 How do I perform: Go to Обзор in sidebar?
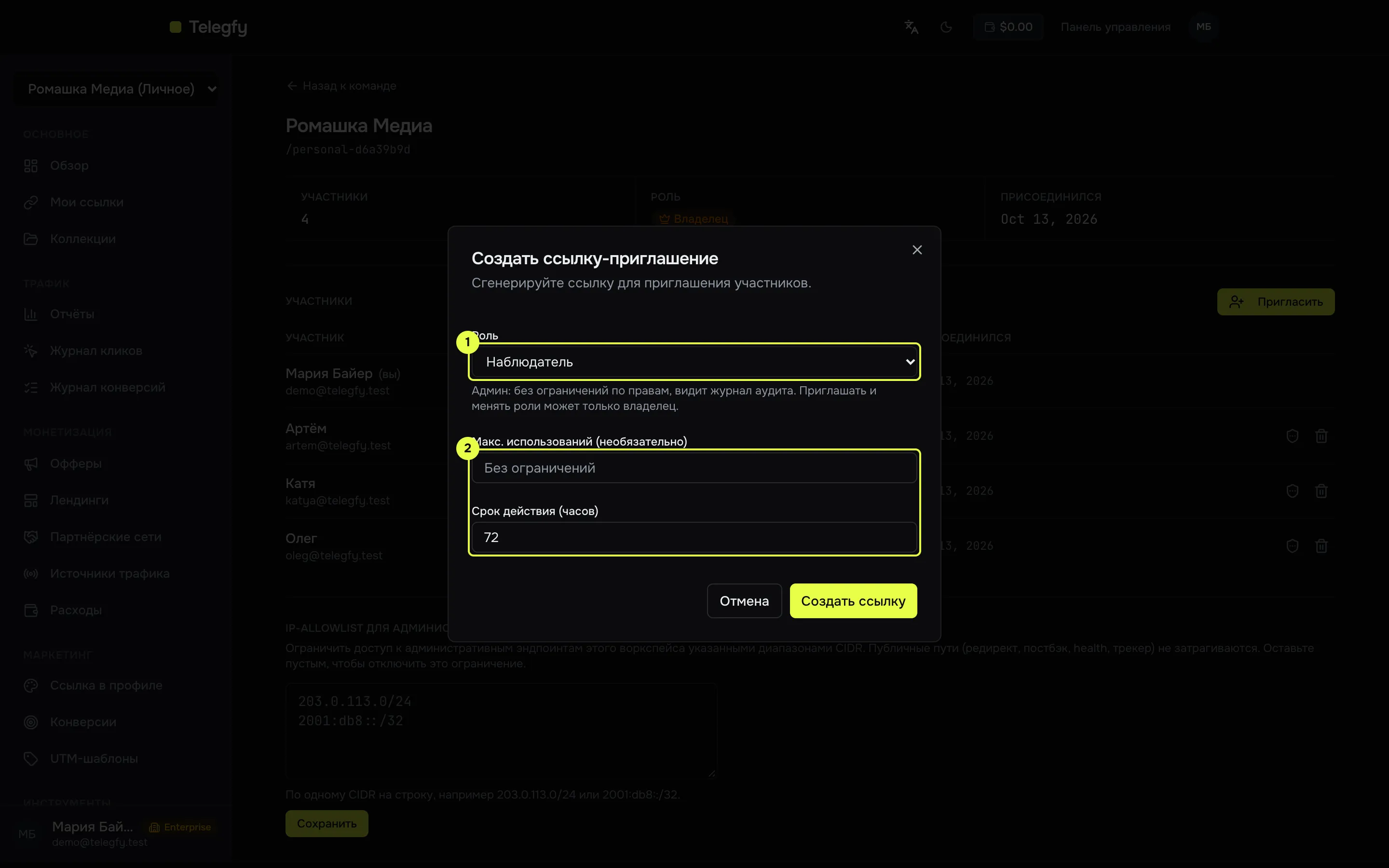pyautogui.click(x=69, y=165)
